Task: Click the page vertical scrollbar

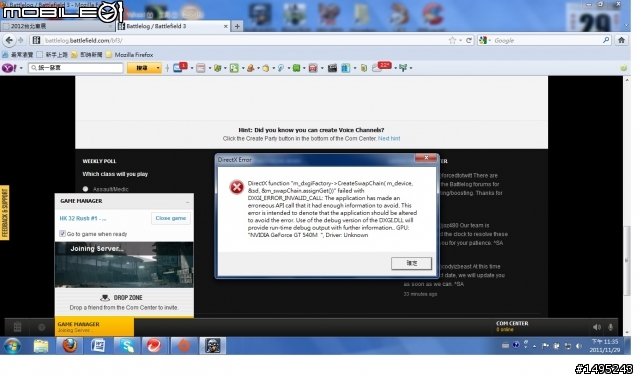Action: (x=627, y=261)
